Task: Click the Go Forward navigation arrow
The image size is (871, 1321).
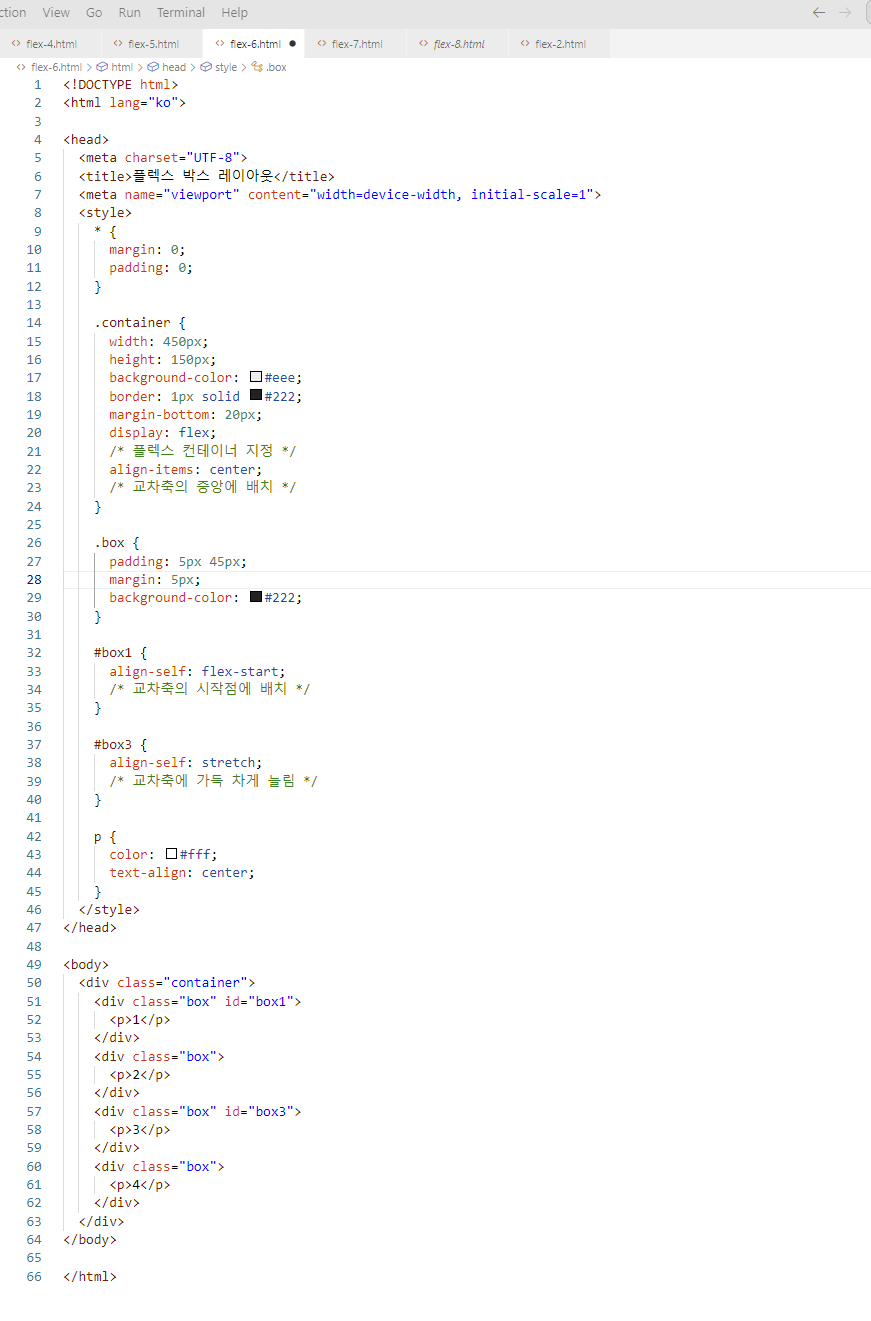Action: point(845,13)
